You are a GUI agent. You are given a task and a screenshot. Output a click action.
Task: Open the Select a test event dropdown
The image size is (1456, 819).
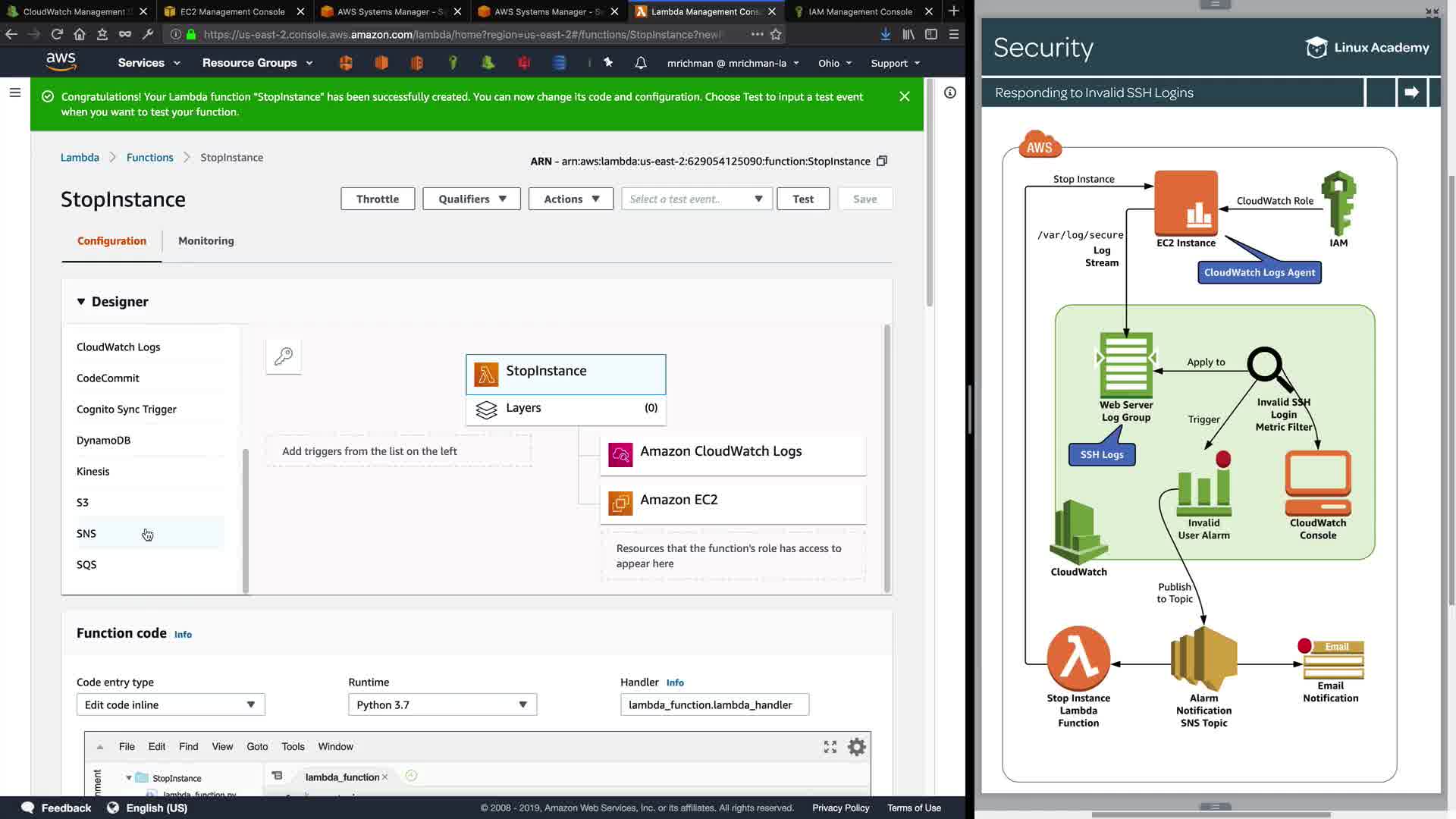click(696, 199)
